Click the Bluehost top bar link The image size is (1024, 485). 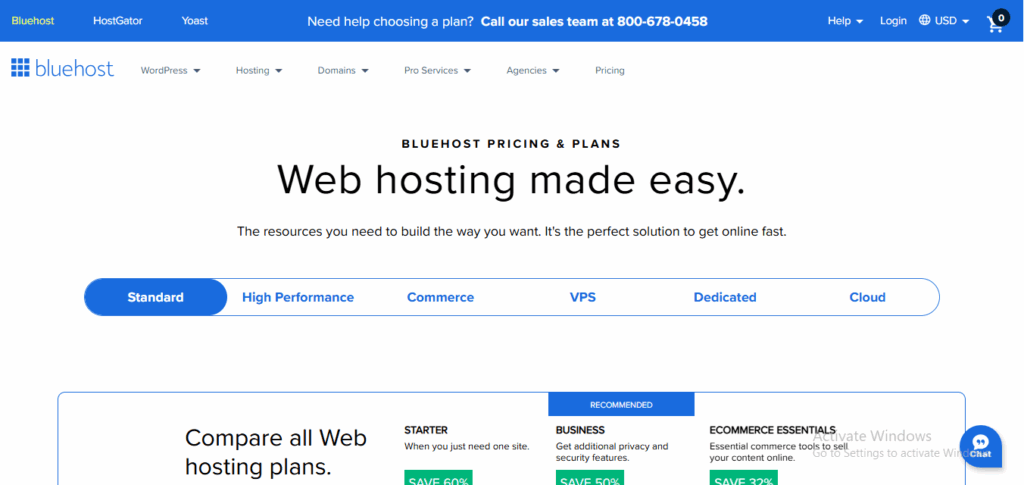click(33, 21)
